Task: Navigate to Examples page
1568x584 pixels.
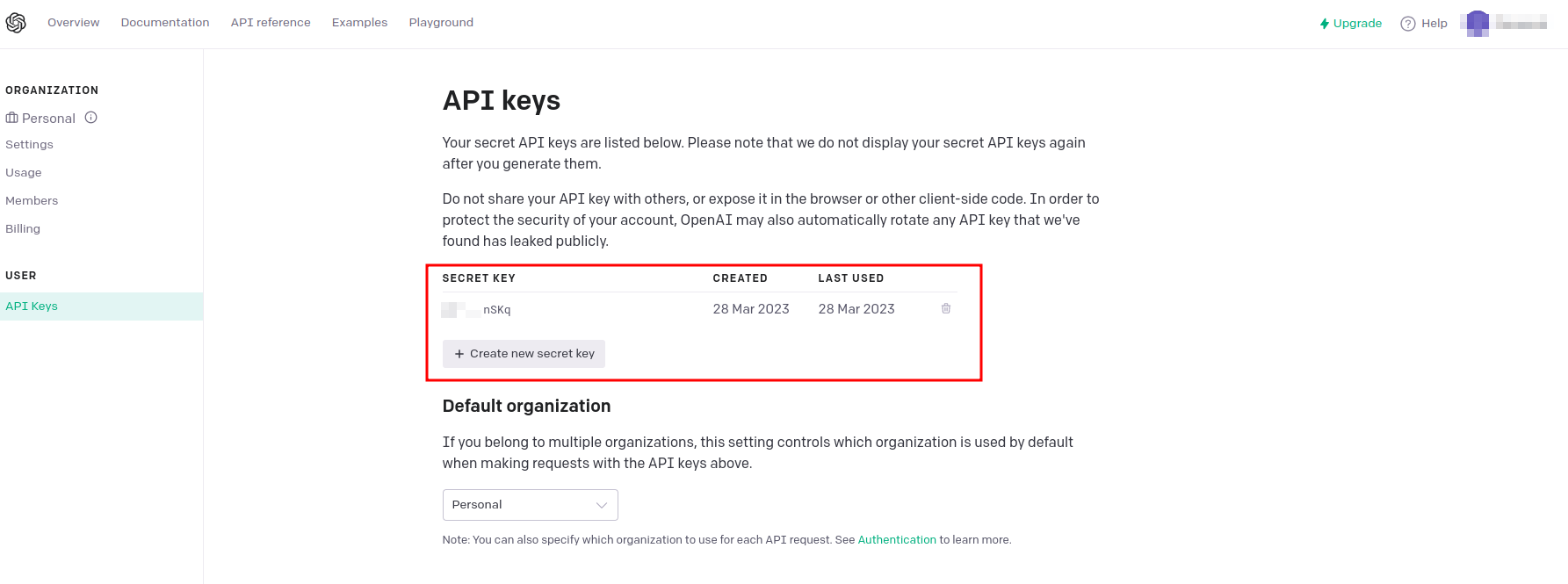Action: (x=359, y=23)
